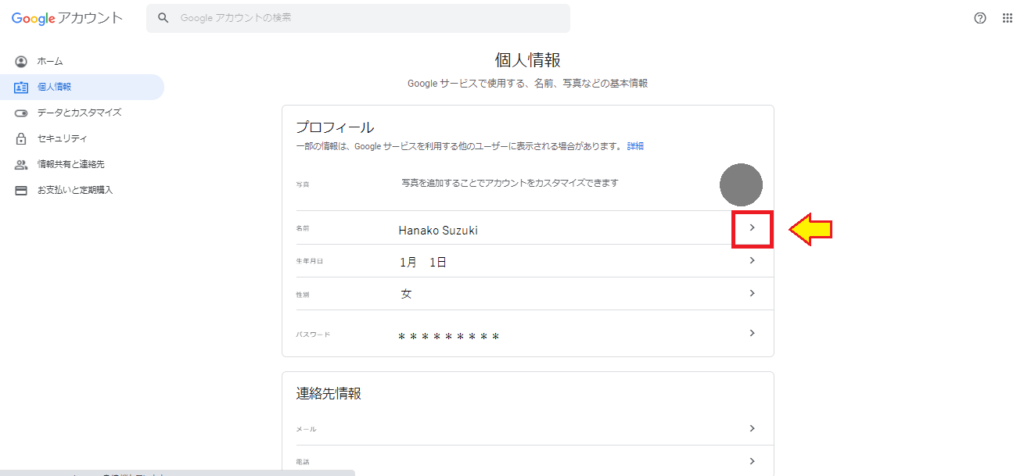Viewport: 1024px width, 476px height.
Task: Click the 詳細 link in profile
Action: click(635, 146)
